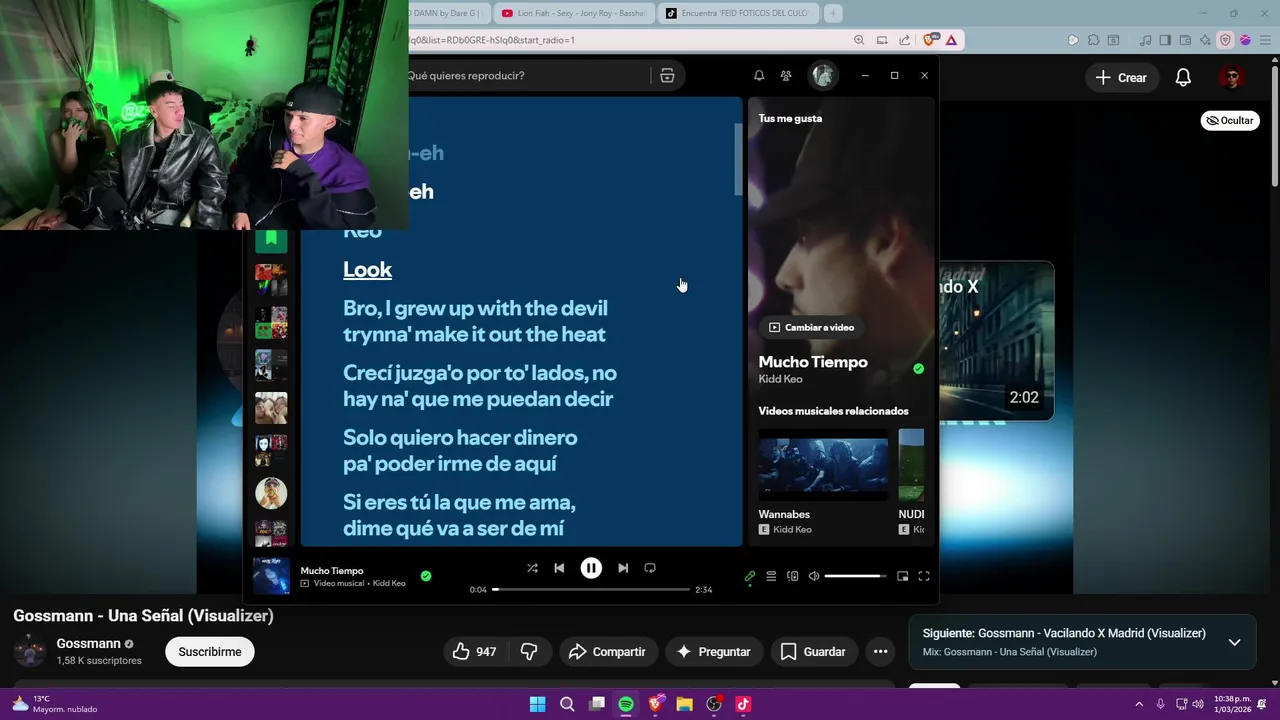The width and height of the screenshot is (1280, 720).
Task: Mute the Spotify volume speaker icon
Action: click(x=814, y=576)
